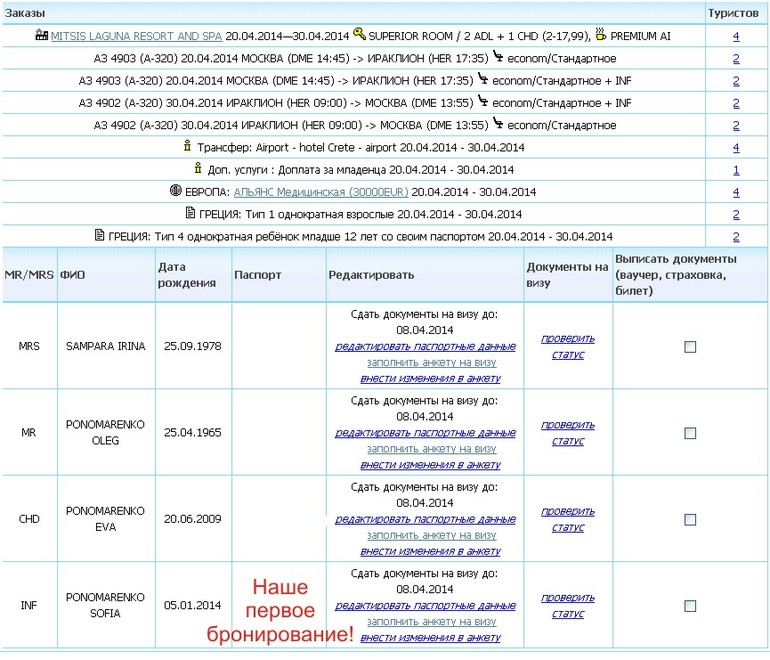Image resolution: width=770 pixels, height=660 pixels.
Task: Click tourist count 1 for Доплата за младенца
Action: click(x=736, y=170)
